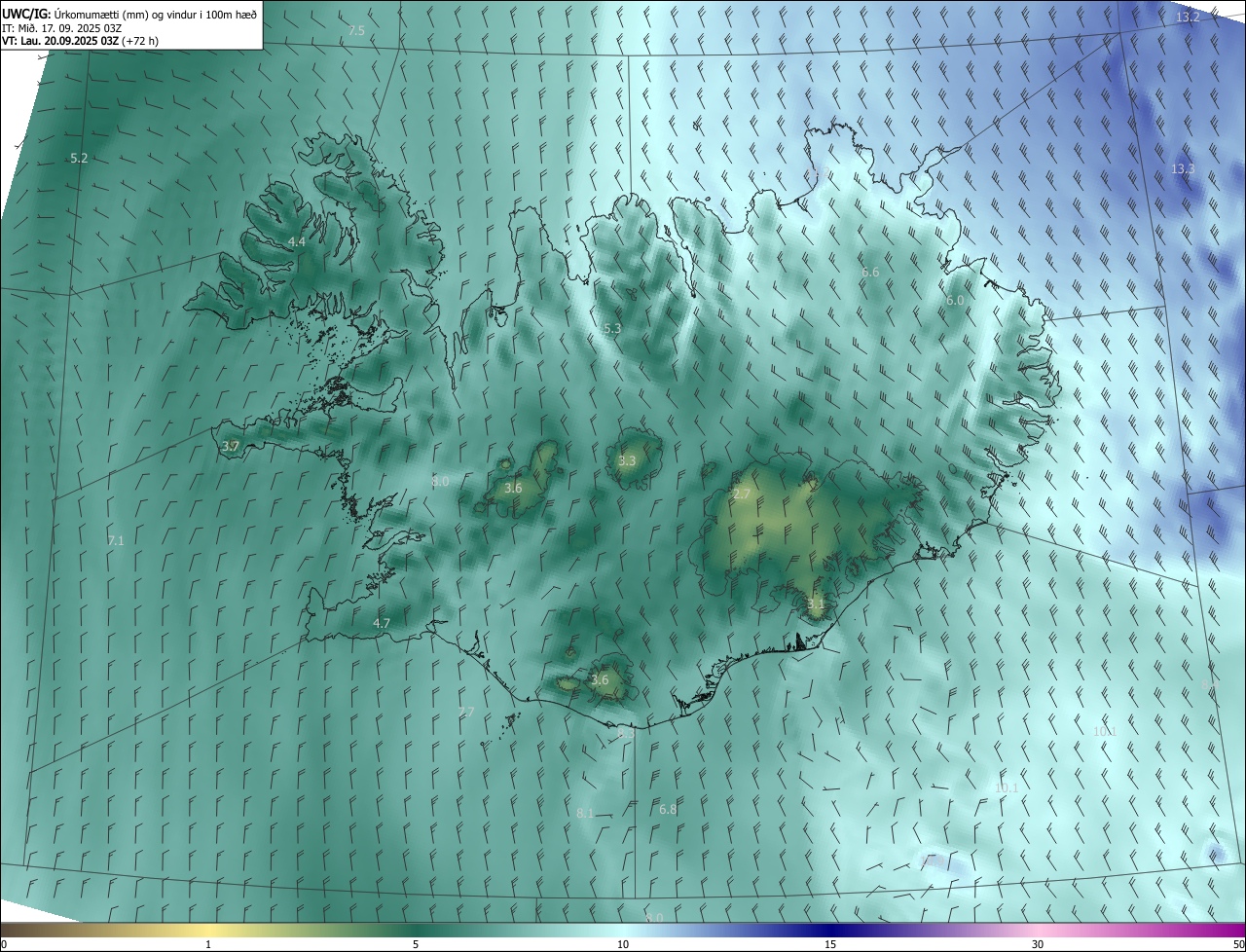The image size is (1246, 952).
Task: Click the title text "UWC/IG: Úrkomumætti (mm) og vindur í 100m hæð"
Action: coord(129,15)
